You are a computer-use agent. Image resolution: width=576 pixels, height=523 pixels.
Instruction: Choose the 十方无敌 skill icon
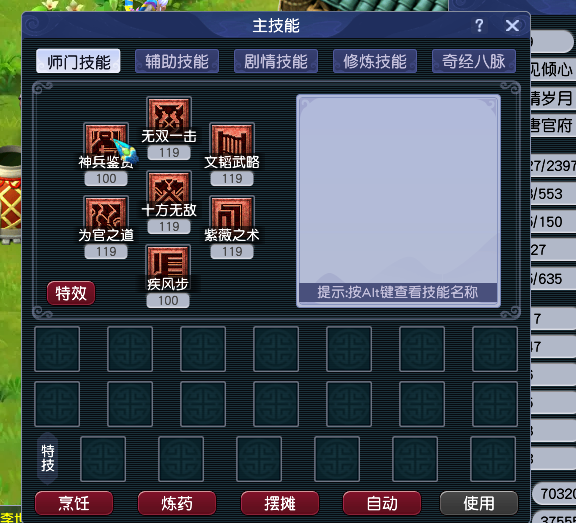(169, 192)
